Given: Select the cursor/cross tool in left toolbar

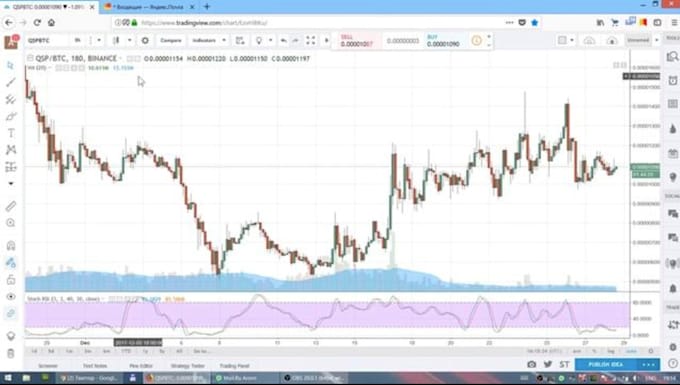Looking at the screenshot, I should click(x=11, y=65).
